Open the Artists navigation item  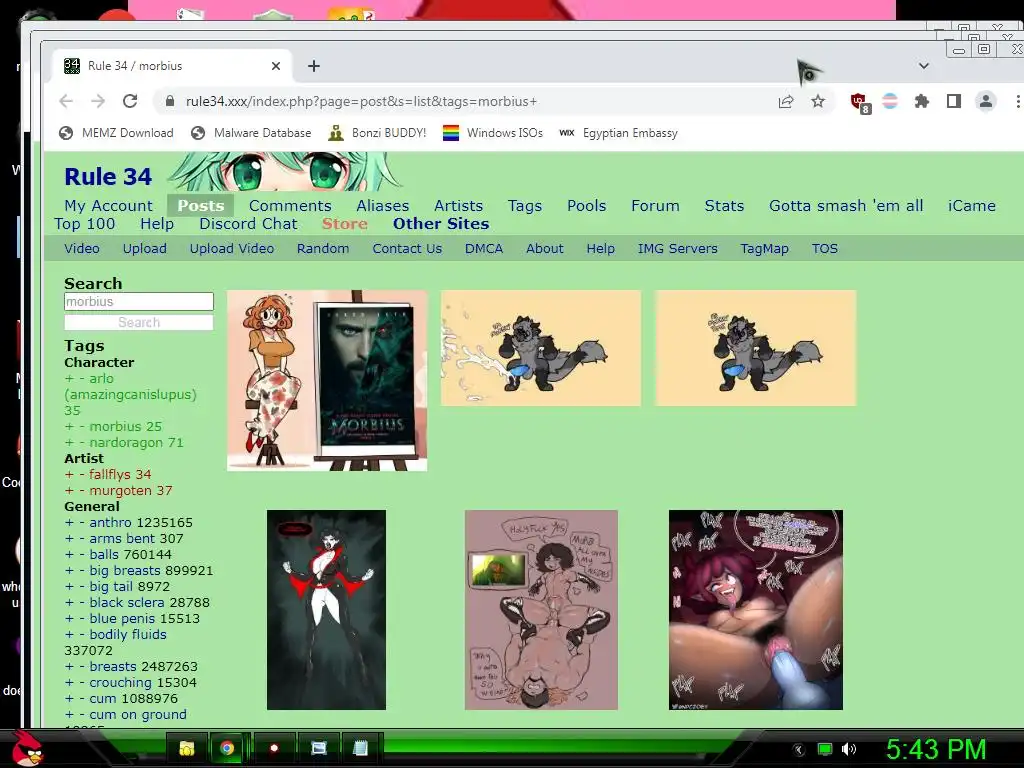tap(458, 206)
